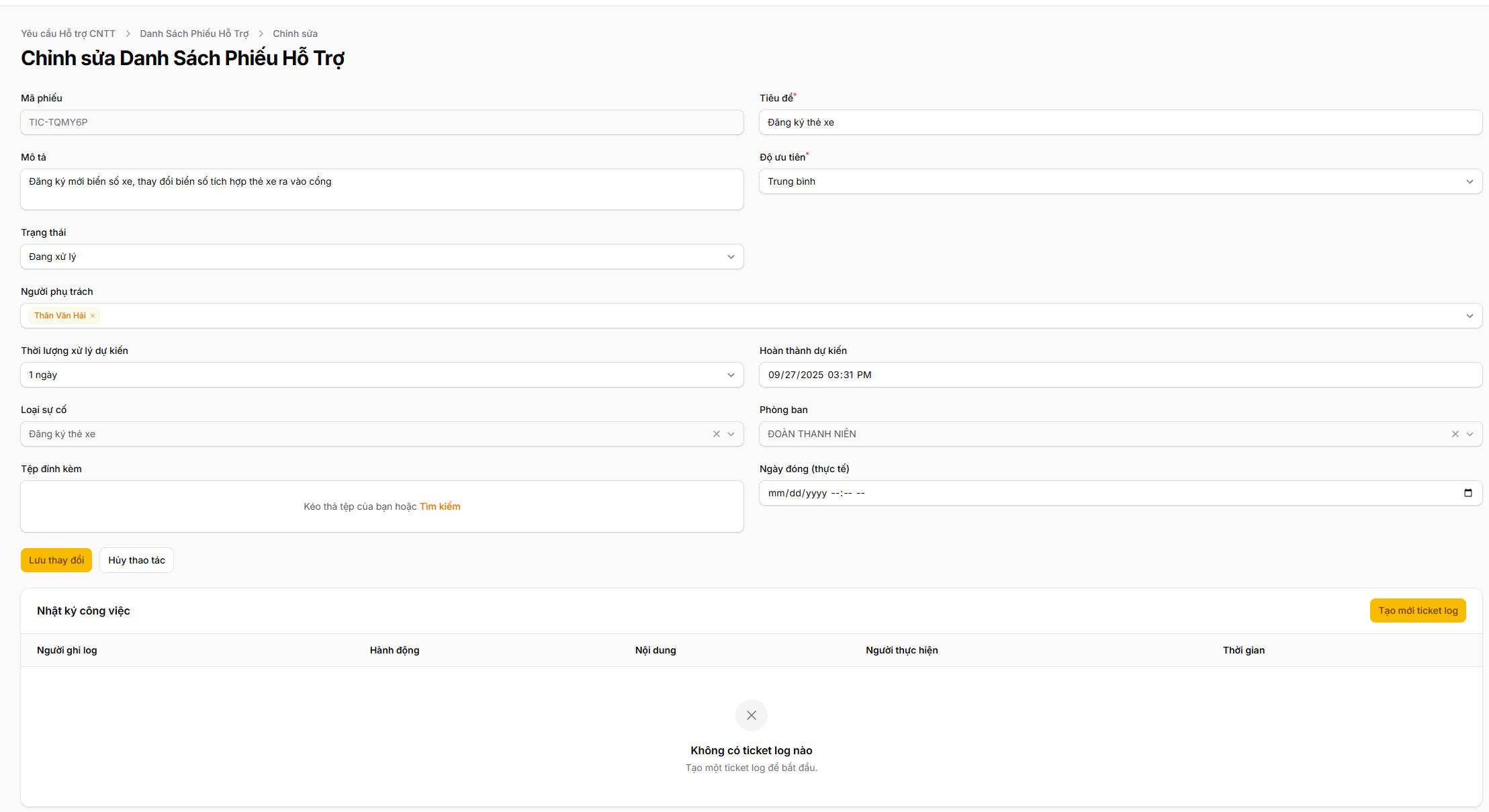Click the Tiêu đề input field
The width and height of the screenshot is (1489, 812).
click(x=1120, y=122)
